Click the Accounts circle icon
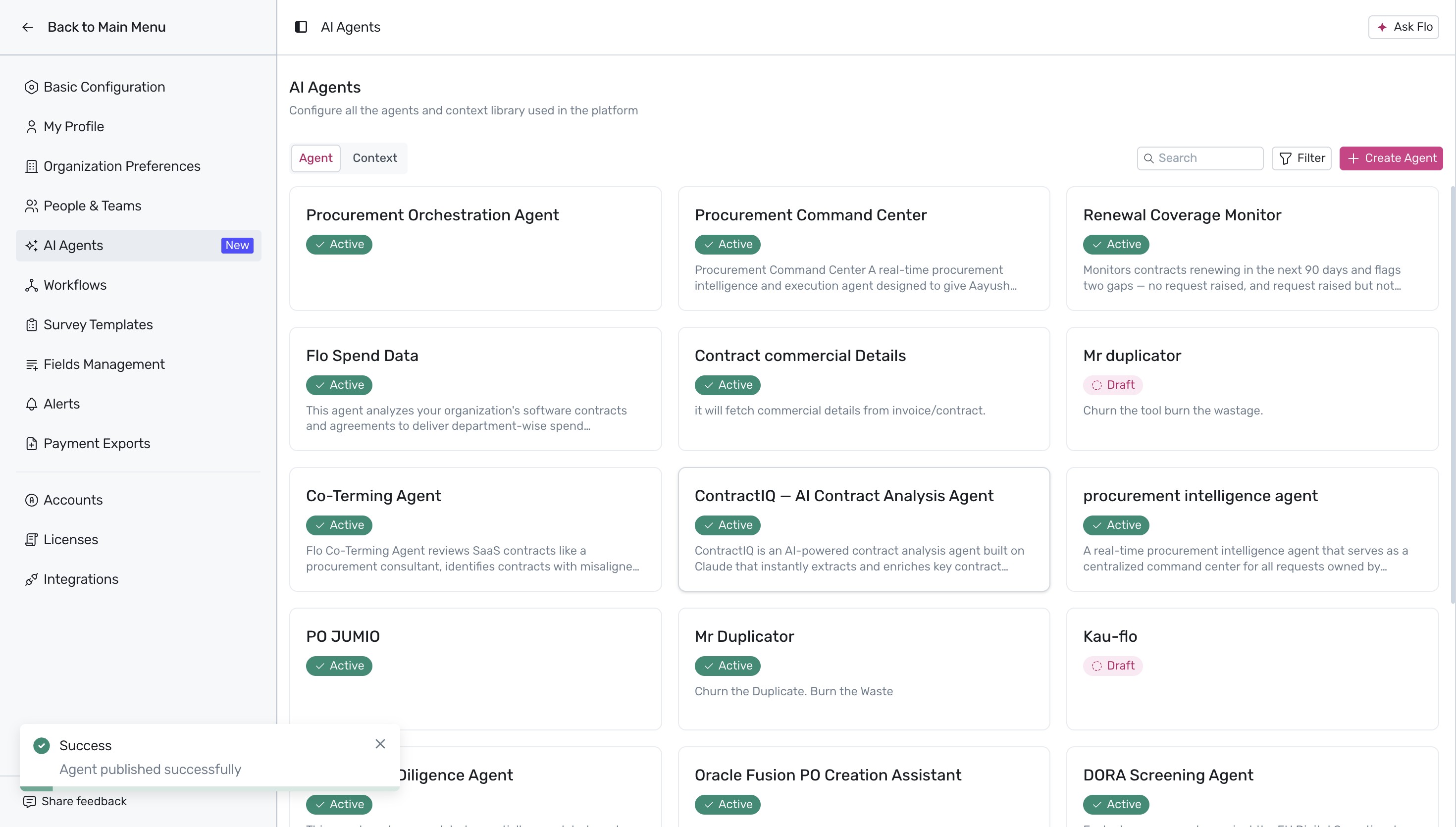The width and height of the screenshot is (1456, 827). [32, 500]
